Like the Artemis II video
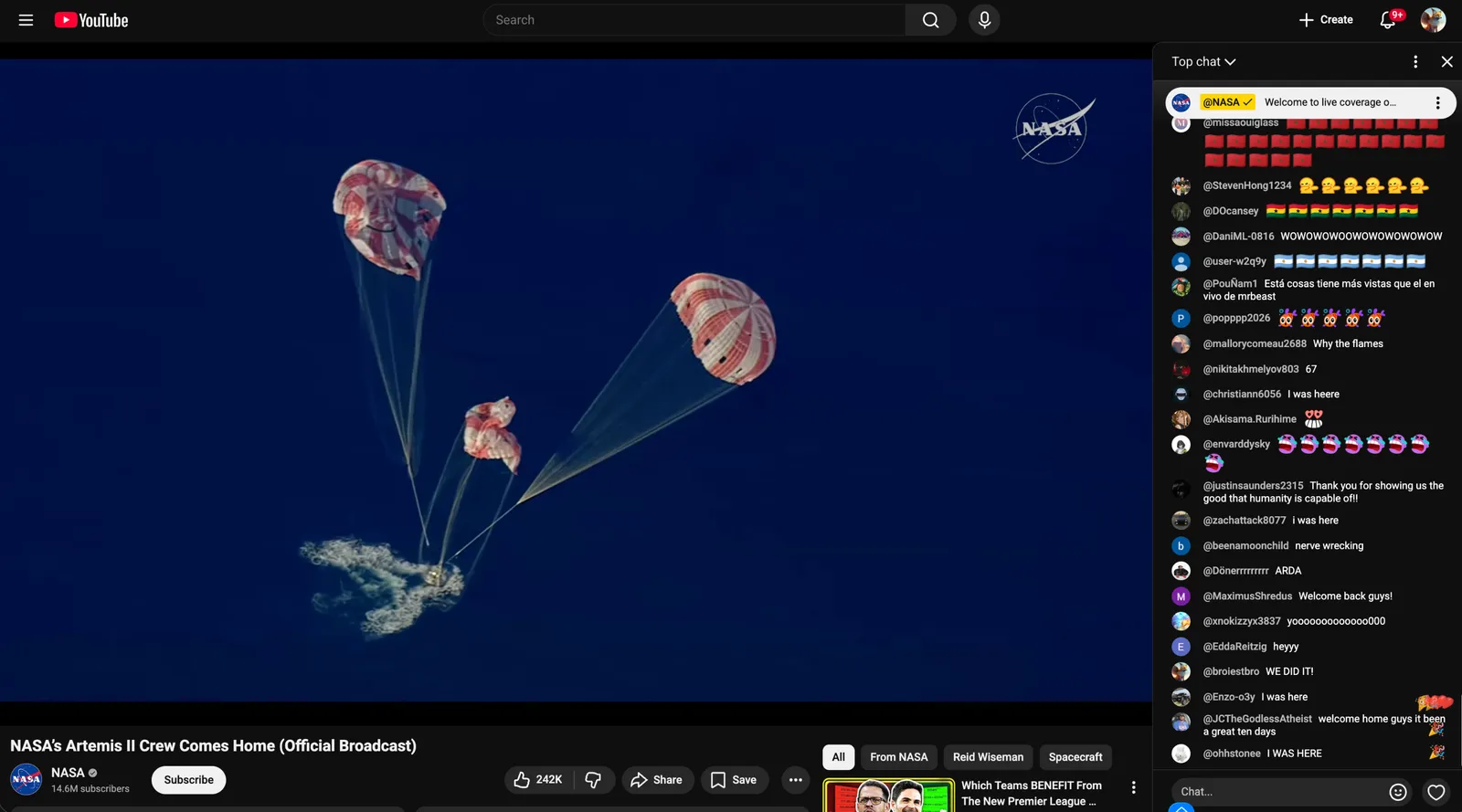 (x=538, y=779)
